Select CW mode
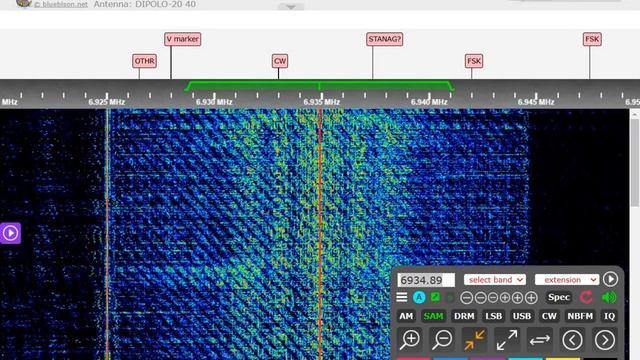This screenshot has height=360, width=640. (549, 316)
